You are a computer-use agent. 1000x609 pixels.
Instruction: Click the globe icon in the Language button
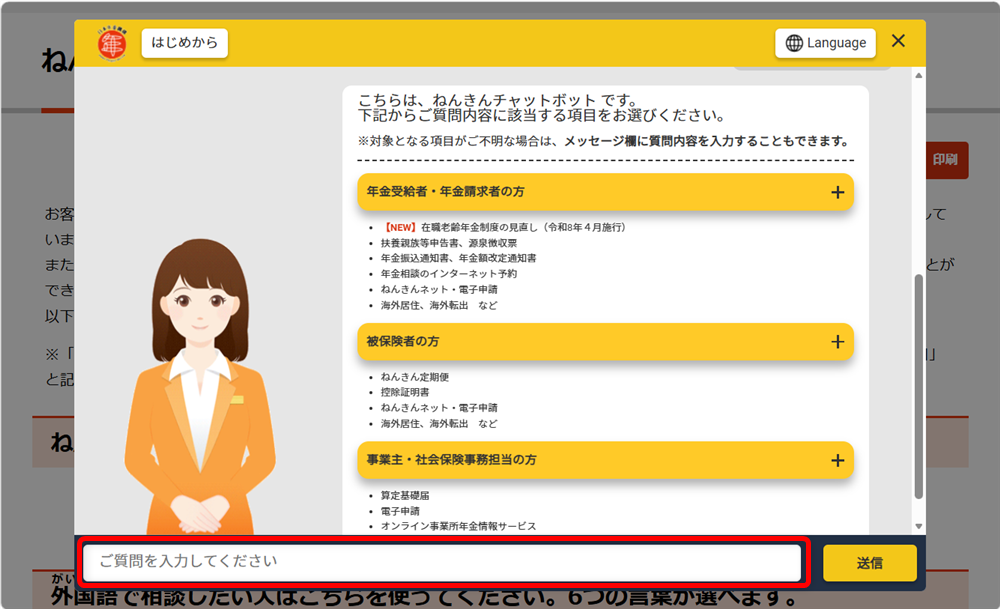click(x=794, y=43)
